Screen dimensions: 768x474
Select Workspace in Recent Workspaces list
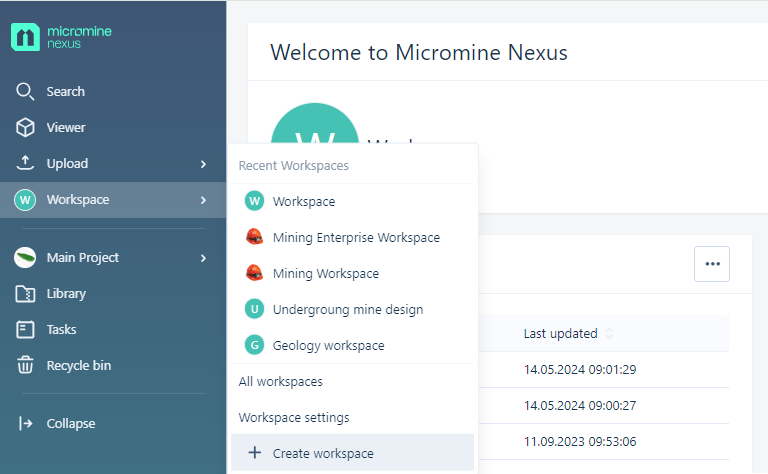click(352, 201)
